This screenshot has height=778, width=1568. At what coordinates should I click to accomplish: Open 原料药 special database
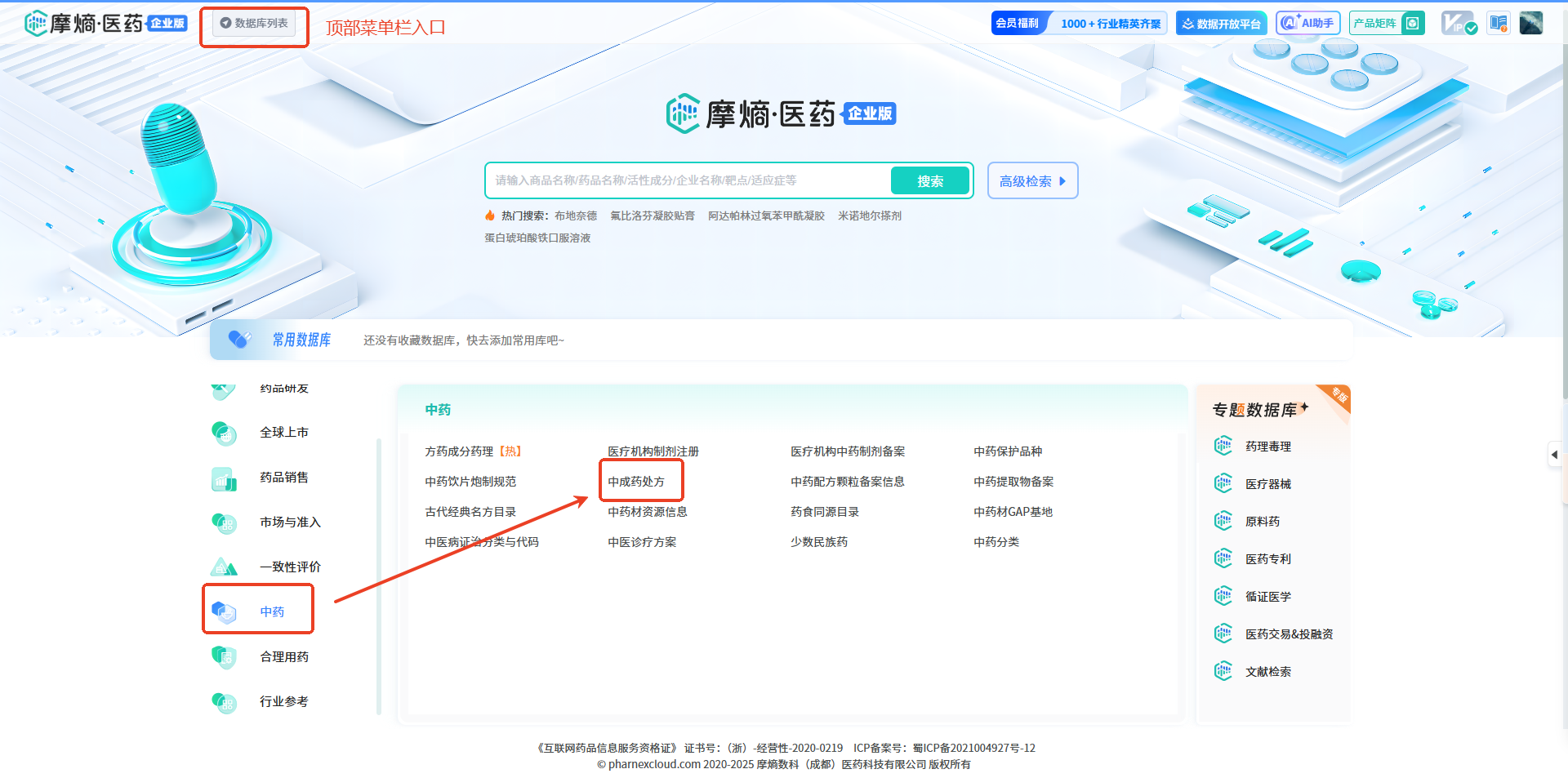[x=1262, y=521]
